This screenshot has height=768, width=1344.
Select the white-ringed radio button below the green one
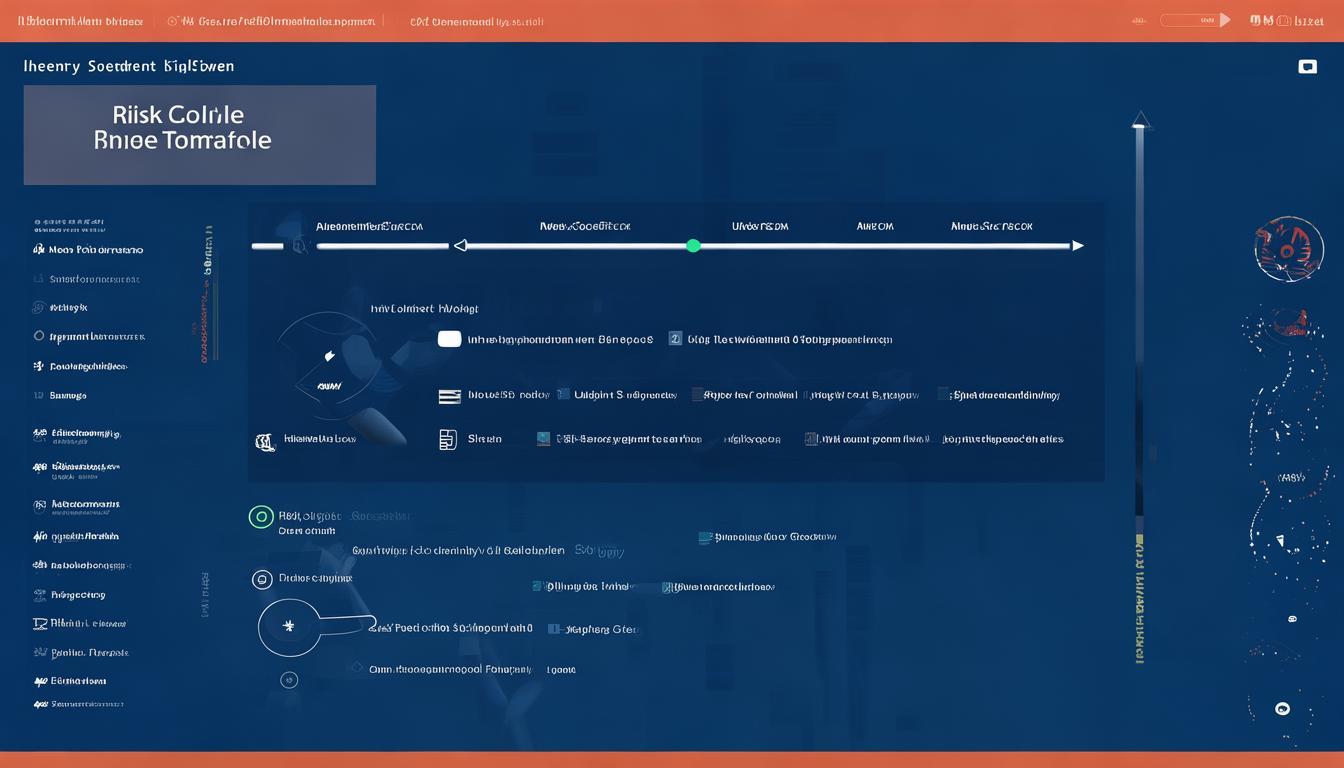(x=262, y=579)
